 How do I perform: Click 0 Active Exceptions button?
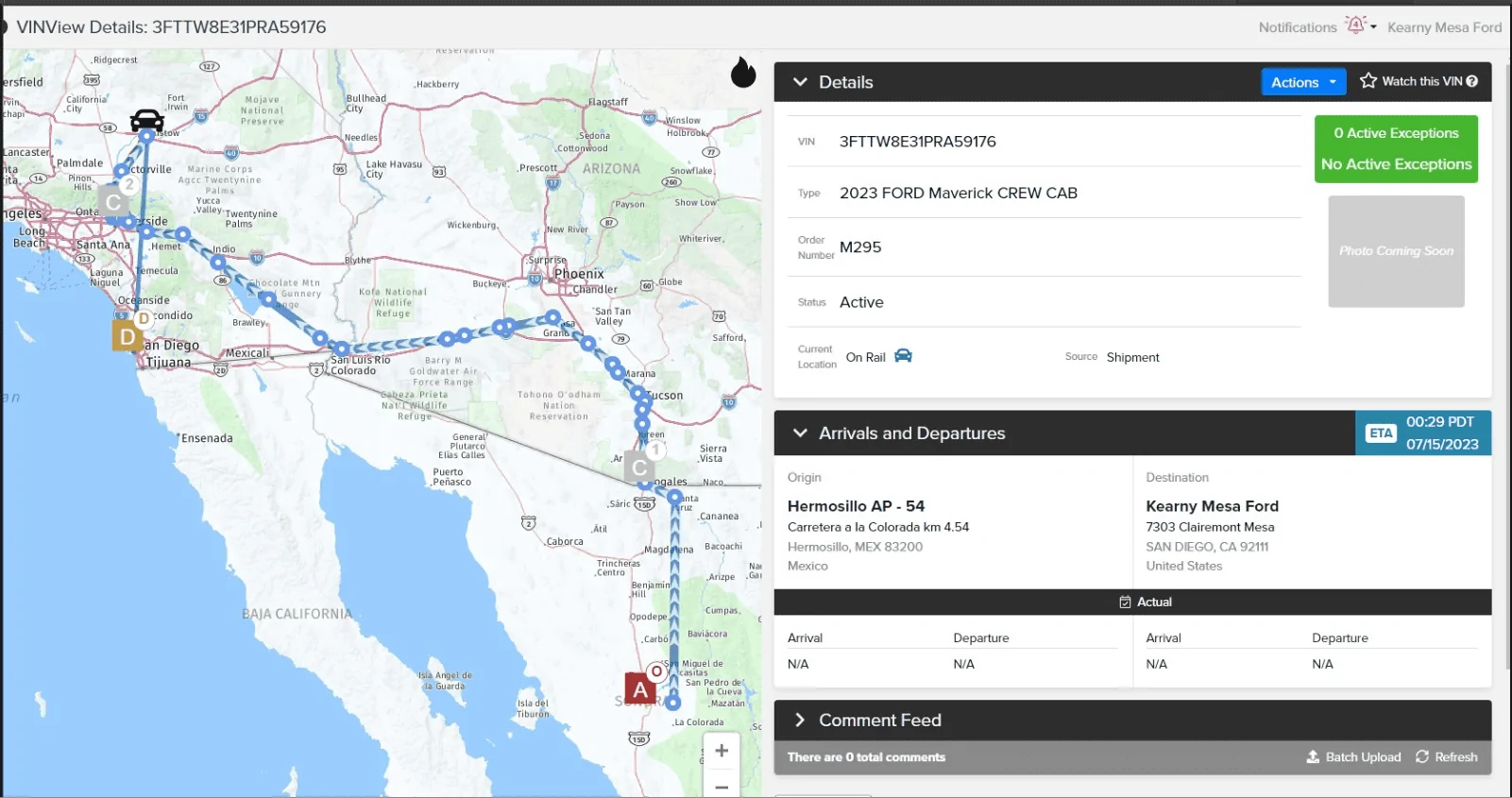(1396, 148)
